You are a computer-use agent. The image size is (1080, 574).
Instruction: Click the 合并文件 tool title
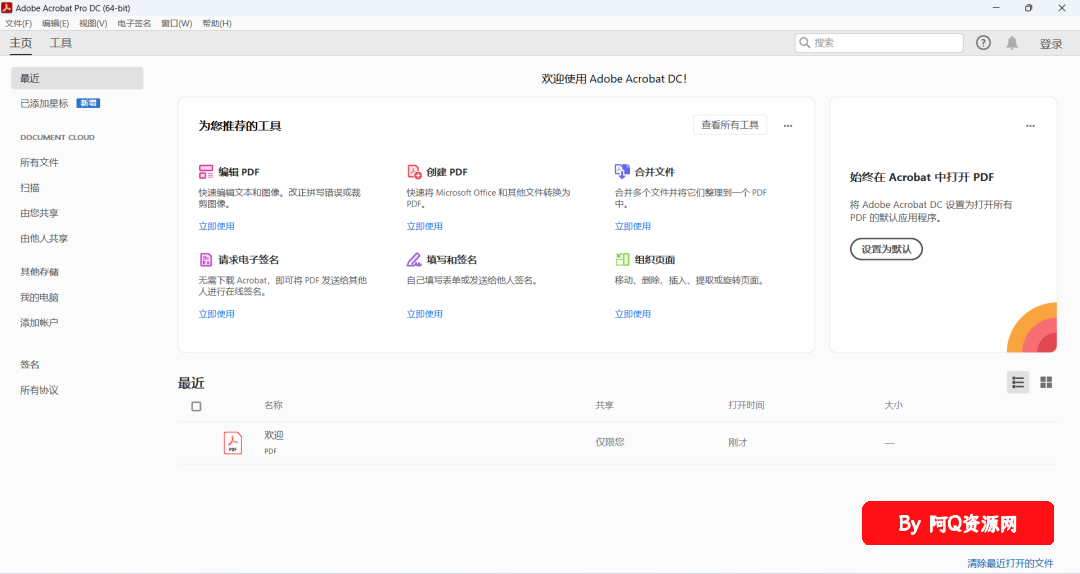click(655, 172)
